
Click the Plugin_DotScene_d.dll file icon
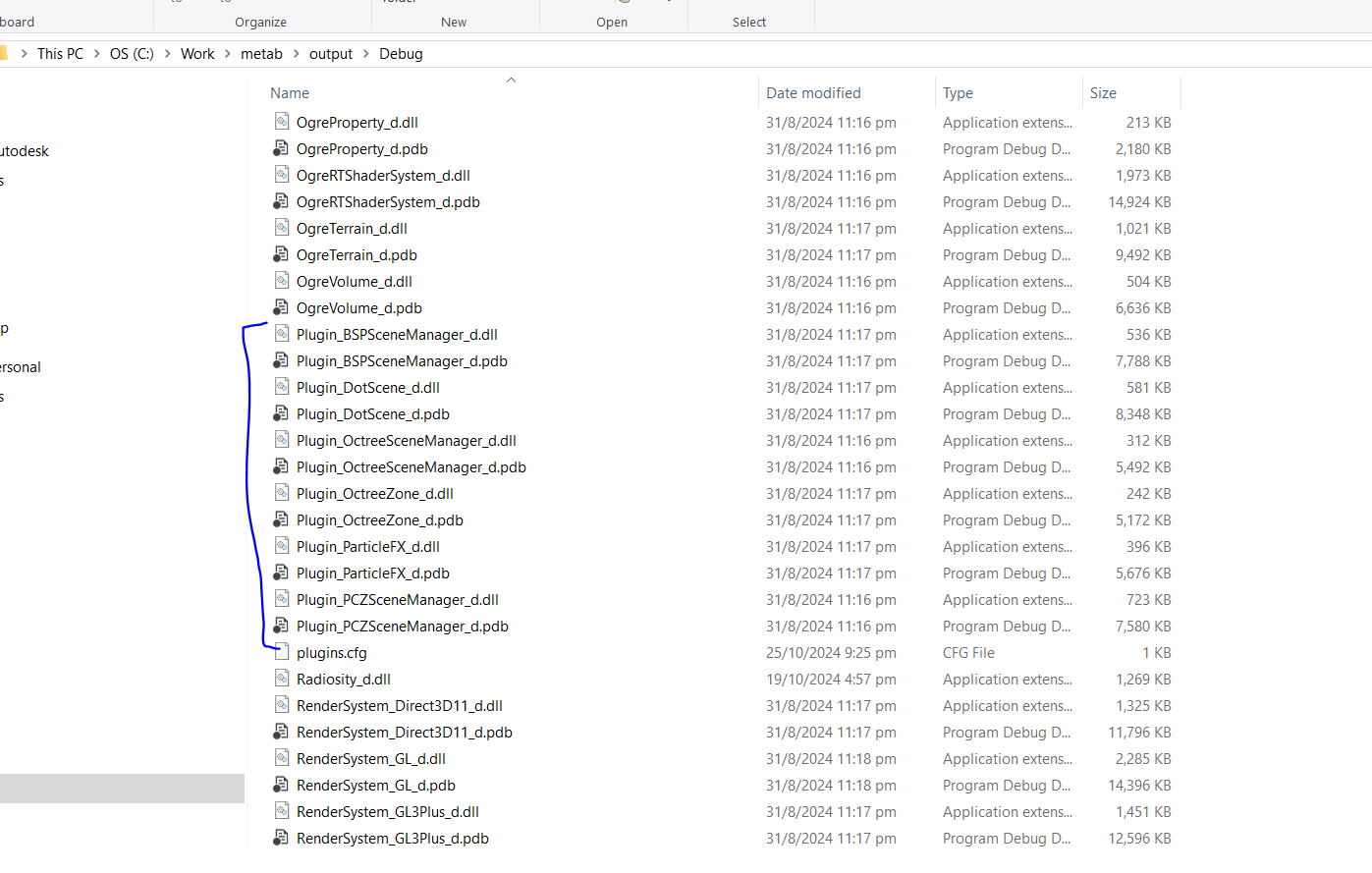pos(281,387)
